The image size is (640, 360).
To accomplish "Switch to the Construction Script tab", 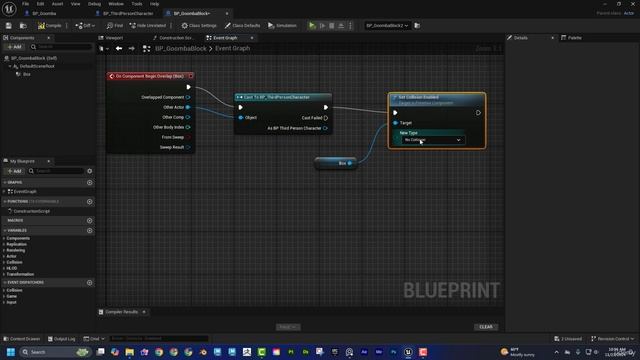I will click(x=176, y=38).
